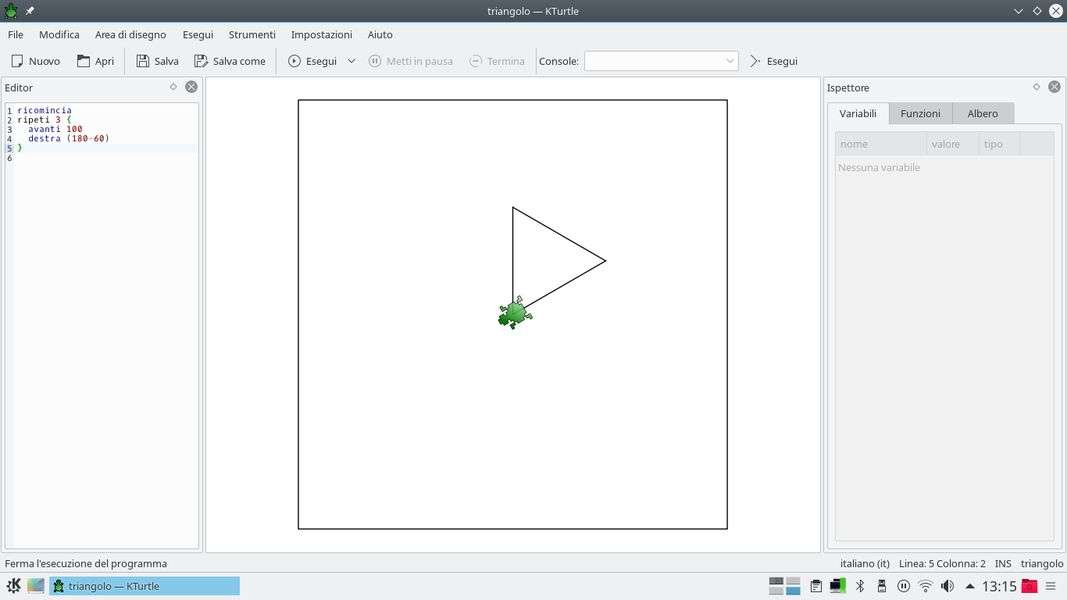Open the red folder icon in panel
The height and width of the screenshot is (600, 1067).
coord(1030,586)
